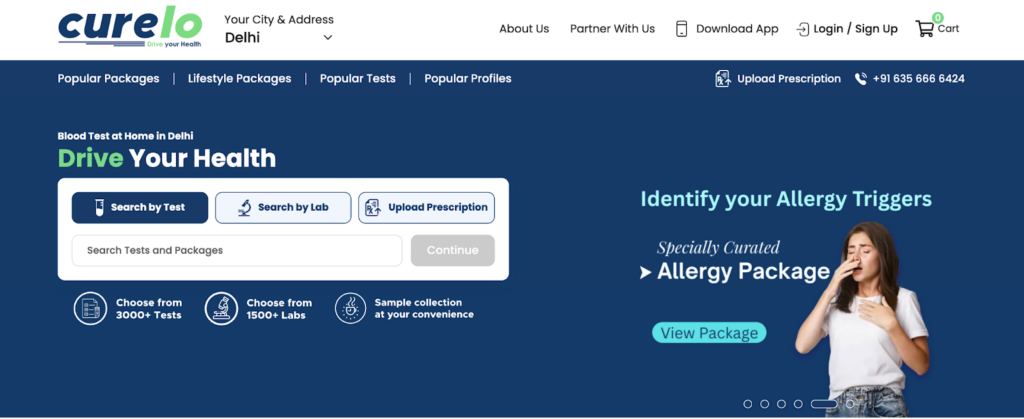Select the first carousel dot

click(747, 404)
